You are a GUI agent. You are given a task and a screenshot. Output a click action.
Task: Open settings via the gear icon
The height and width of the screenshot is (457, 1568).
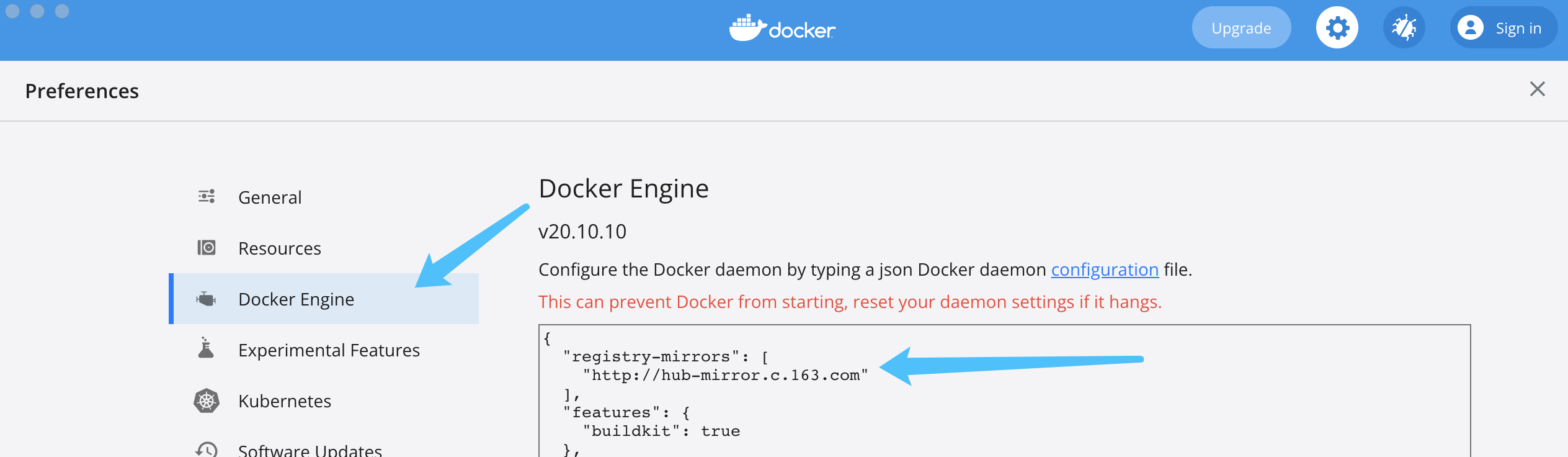tap(1337, 28)
